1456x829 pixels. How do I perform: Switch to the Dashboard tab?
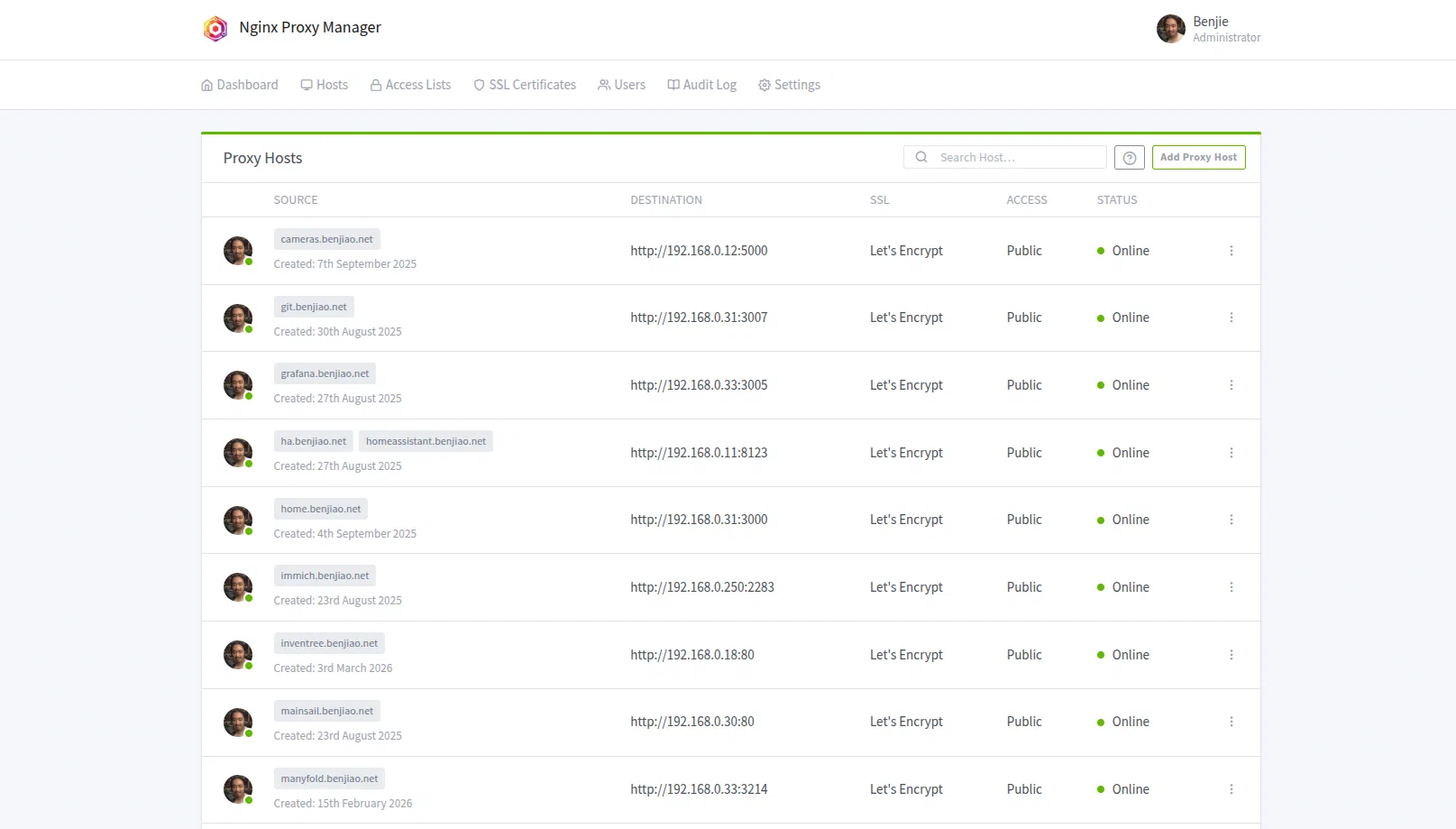pyautogui.click(x=239, y=84)
